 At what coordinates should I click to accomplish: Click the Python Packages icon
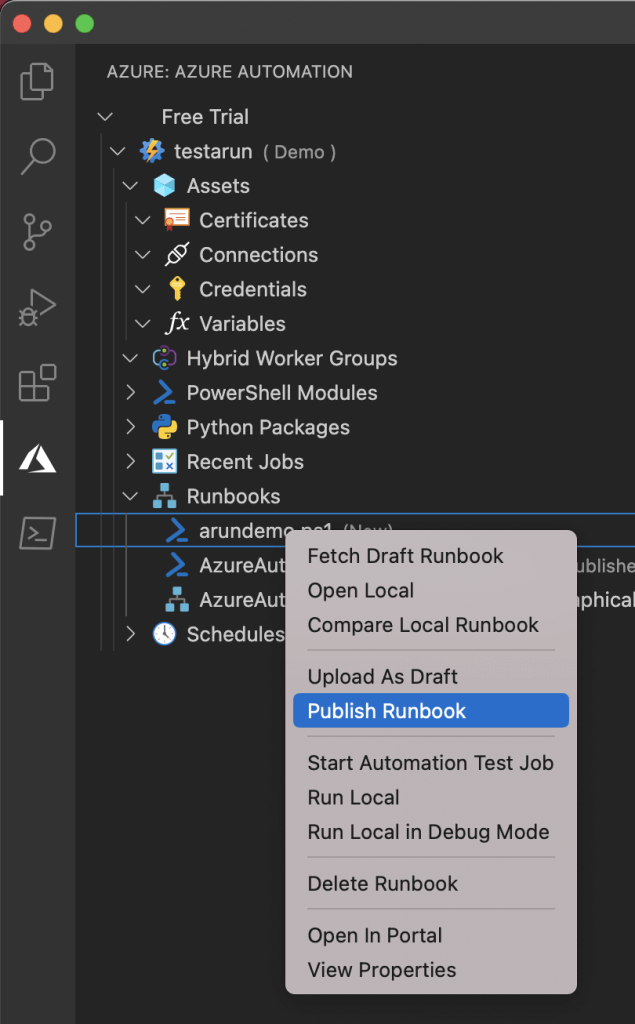164,428
